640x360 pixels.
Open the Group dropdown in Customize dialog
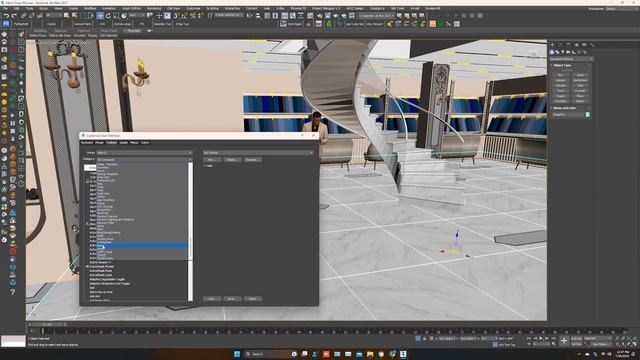[144, 153]
